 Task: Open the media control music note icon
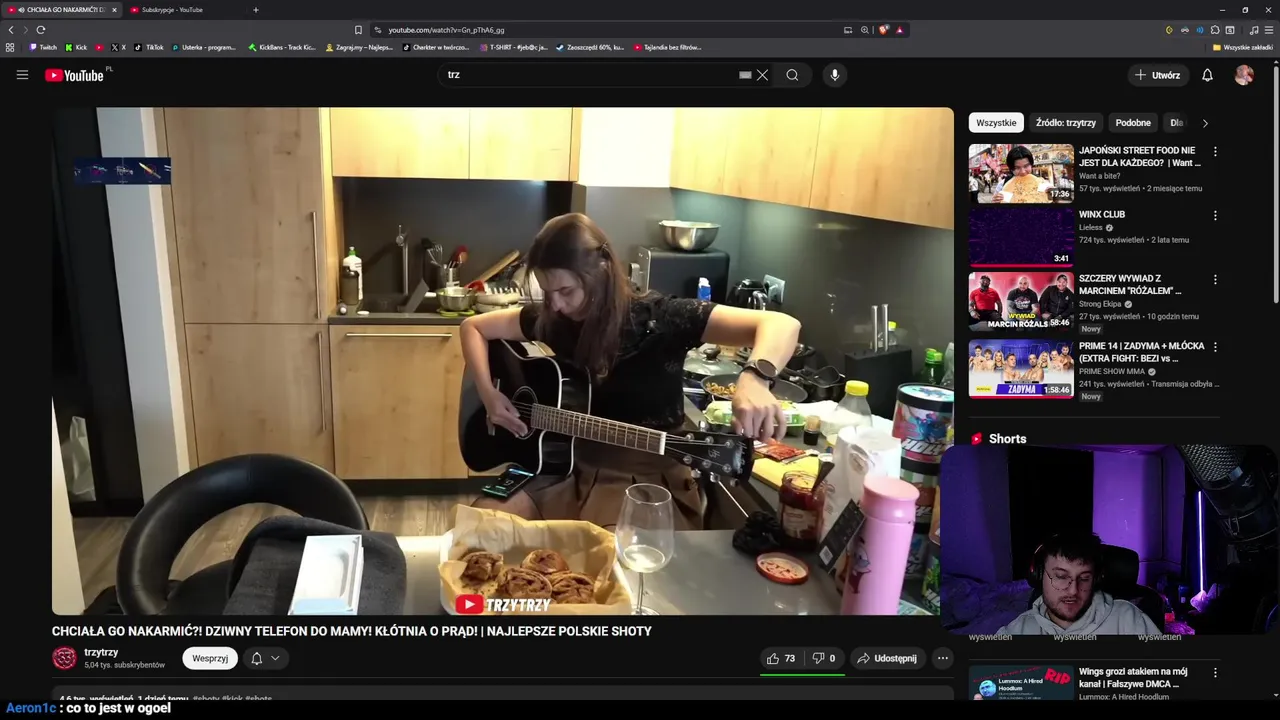pos(1254,30)
